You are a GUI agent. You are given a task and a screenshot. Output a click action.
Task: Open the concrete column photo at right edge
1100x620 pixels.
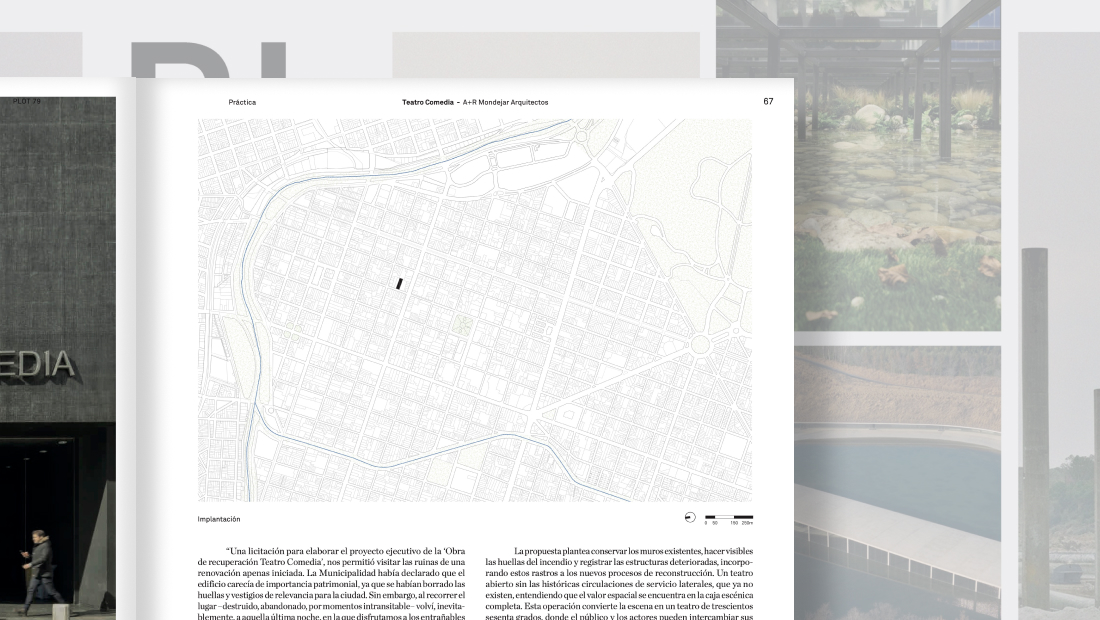pos(1059,326)
